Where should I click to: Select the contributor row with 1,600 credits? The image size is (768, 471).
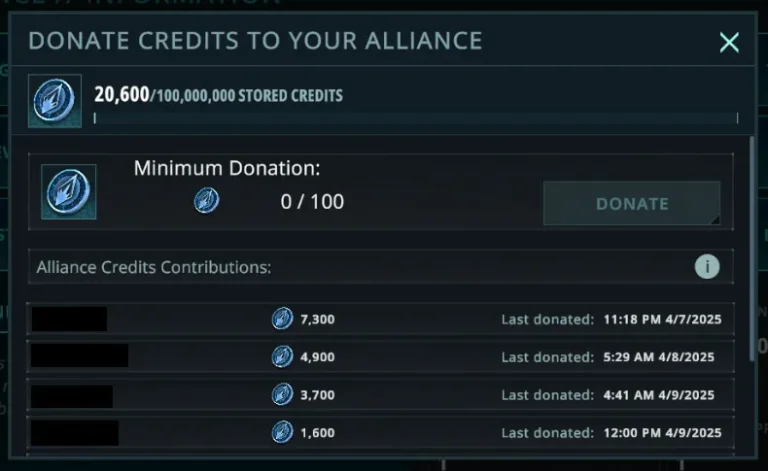(x=380, y=433)
